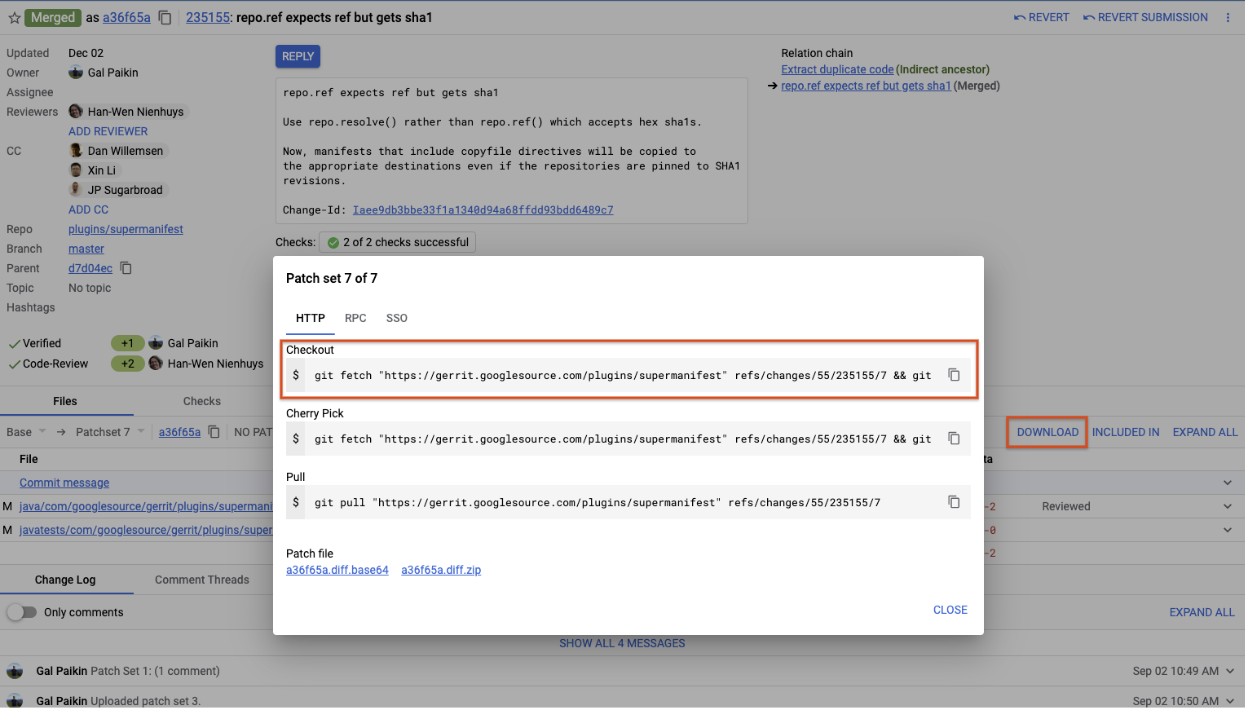Copy the Cherry Pick git command
1245x708 pixels.
[954, 438]
